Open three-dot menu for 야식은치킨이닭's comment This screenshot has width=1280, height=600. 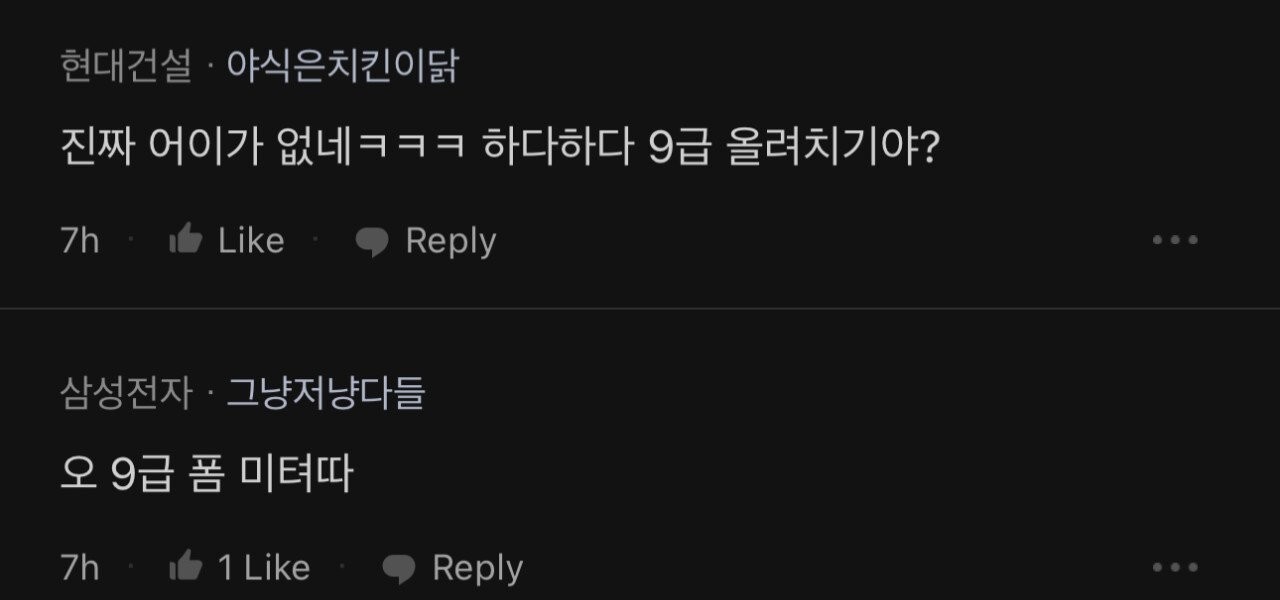[1175, 240]
